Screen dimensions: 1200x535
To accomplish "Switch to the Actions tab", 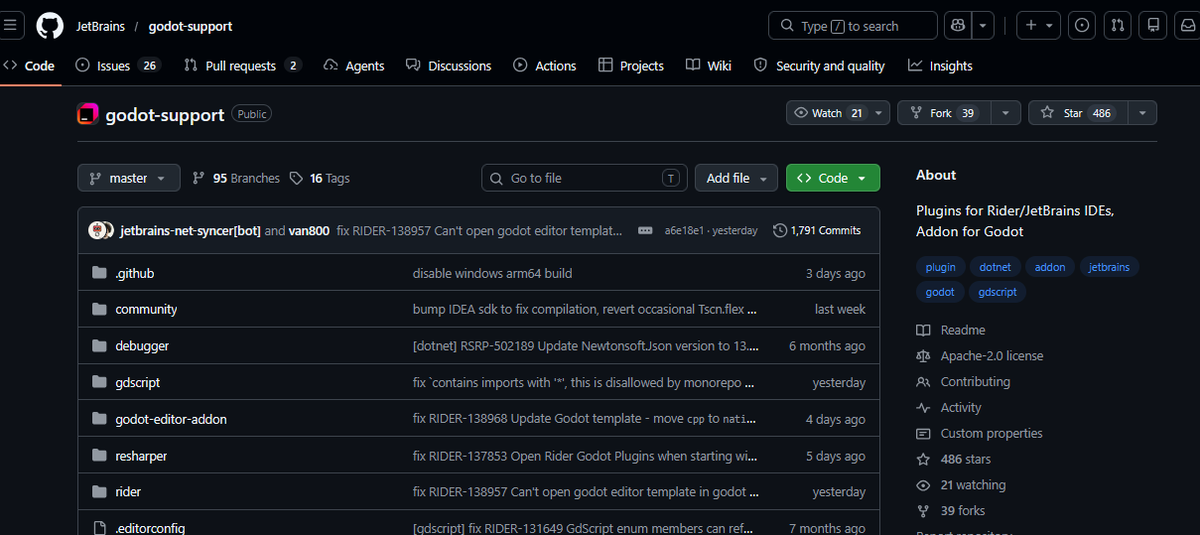I will 545,66.
